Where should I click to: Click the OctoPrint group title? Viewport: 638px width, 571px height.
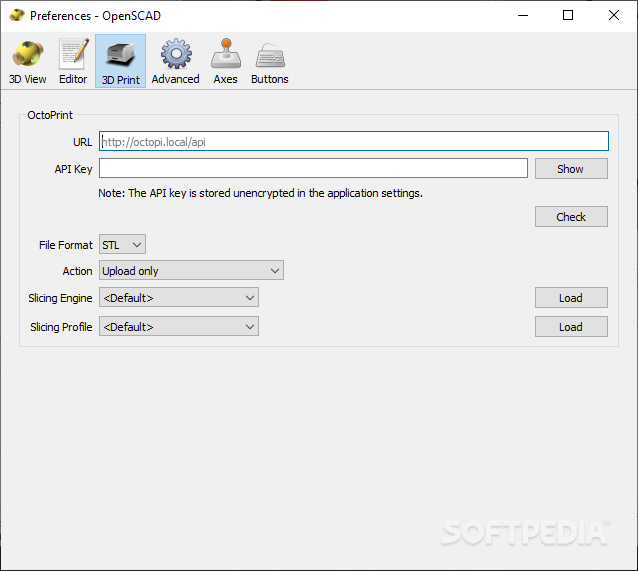click(50, 115)
